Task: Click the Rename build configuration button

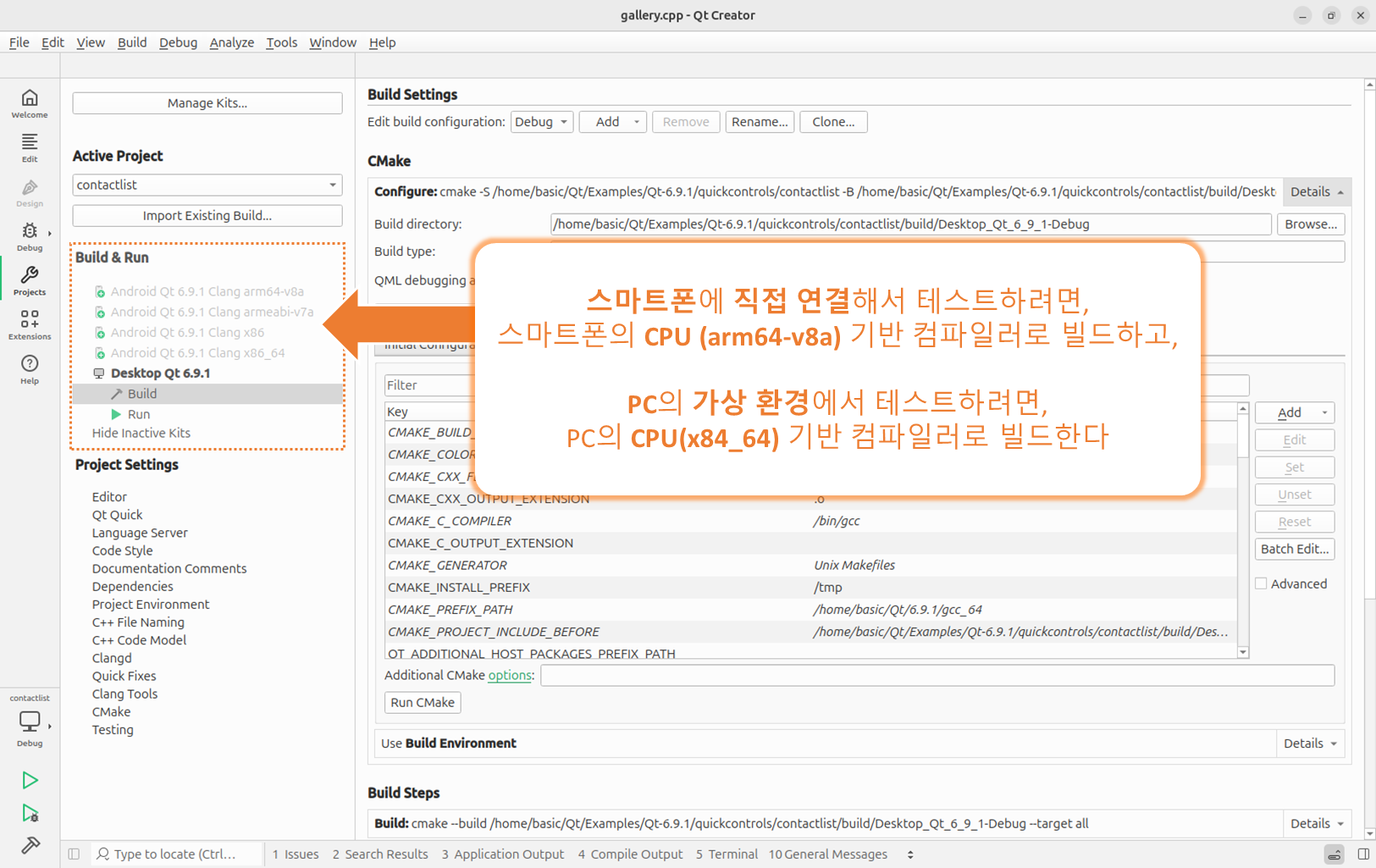Action: 760,122
